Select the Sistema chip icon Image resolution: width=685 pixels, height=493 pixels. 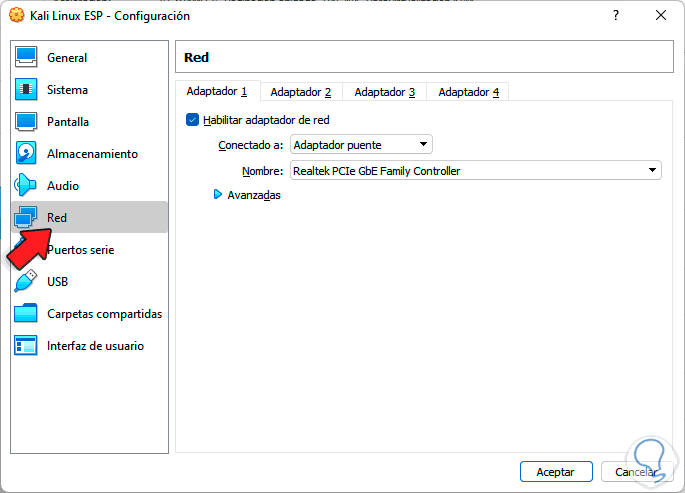click(27, 90)
